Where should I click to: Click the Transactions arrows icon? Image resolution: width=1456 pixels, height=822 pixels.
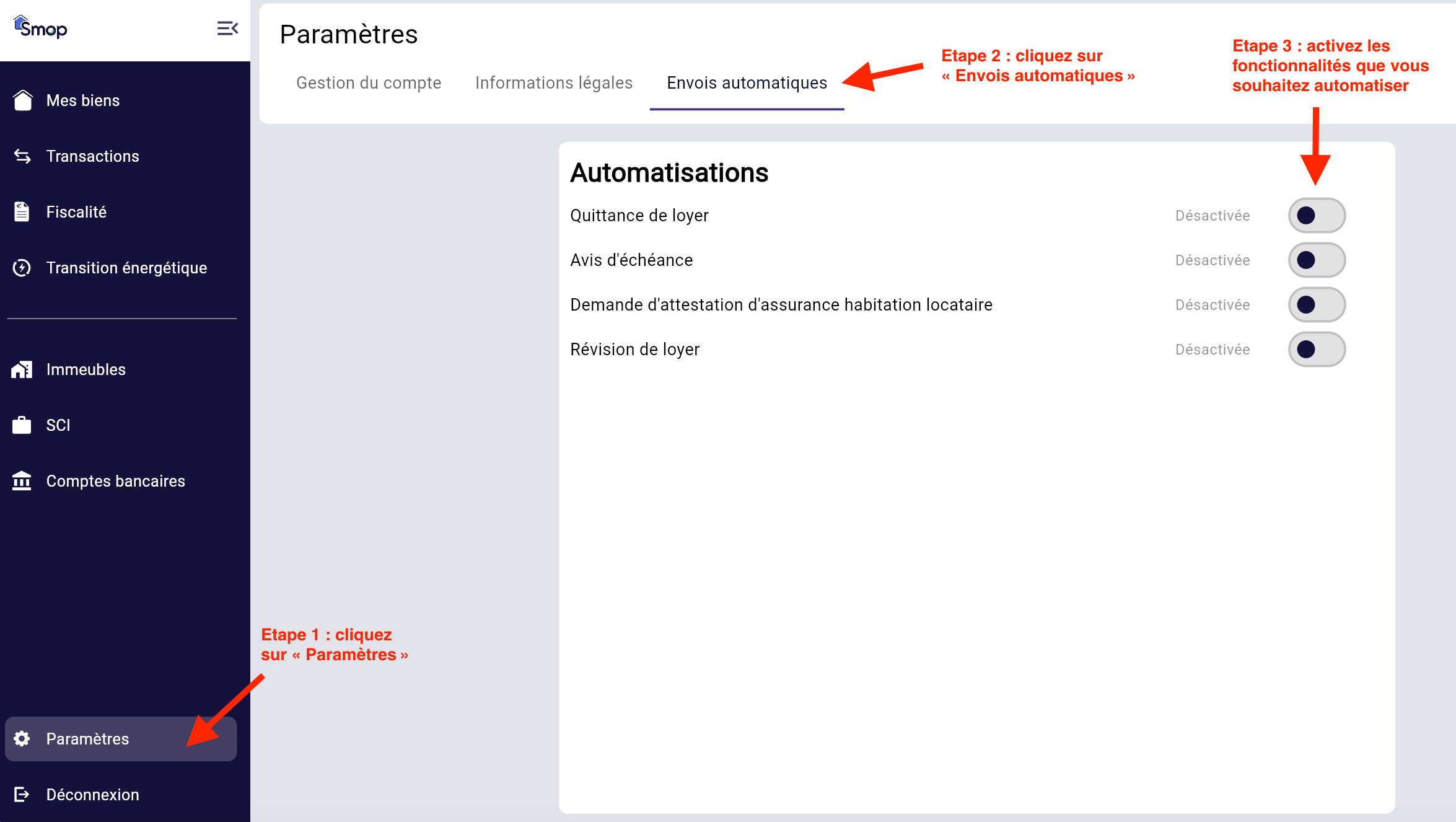22,156
